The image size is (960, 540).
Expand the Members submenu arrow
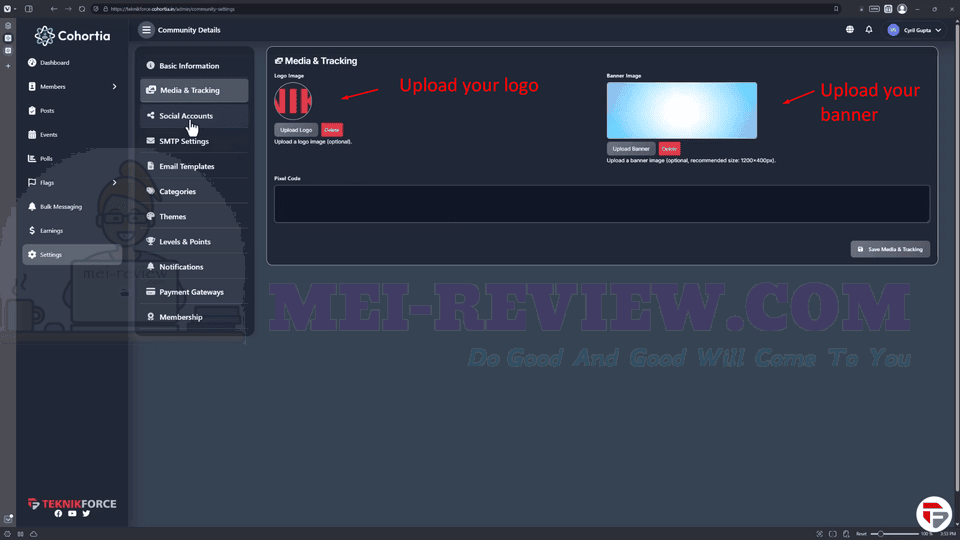114,87
